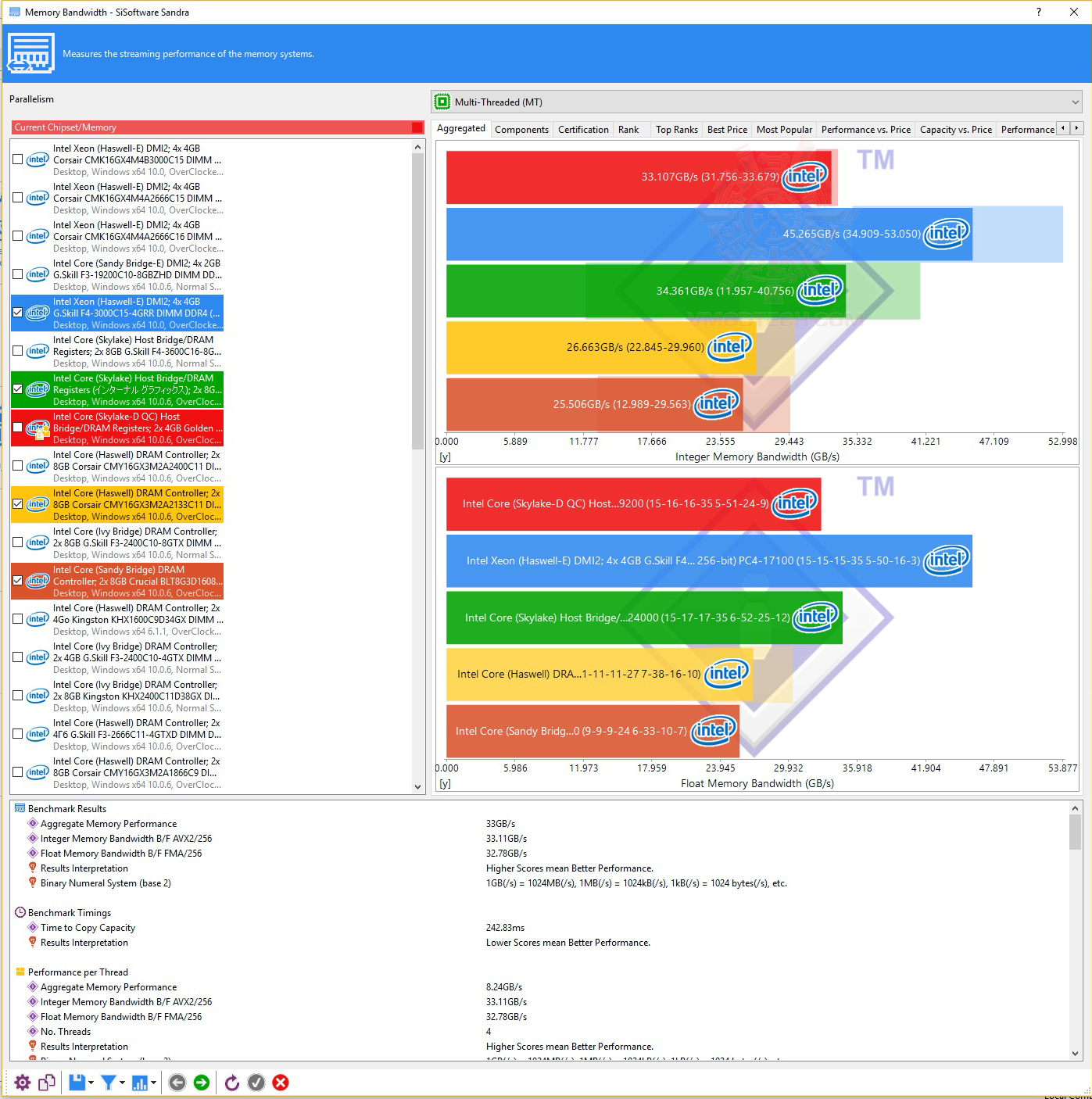Go forward with the green right arrow

(202, 1083)
